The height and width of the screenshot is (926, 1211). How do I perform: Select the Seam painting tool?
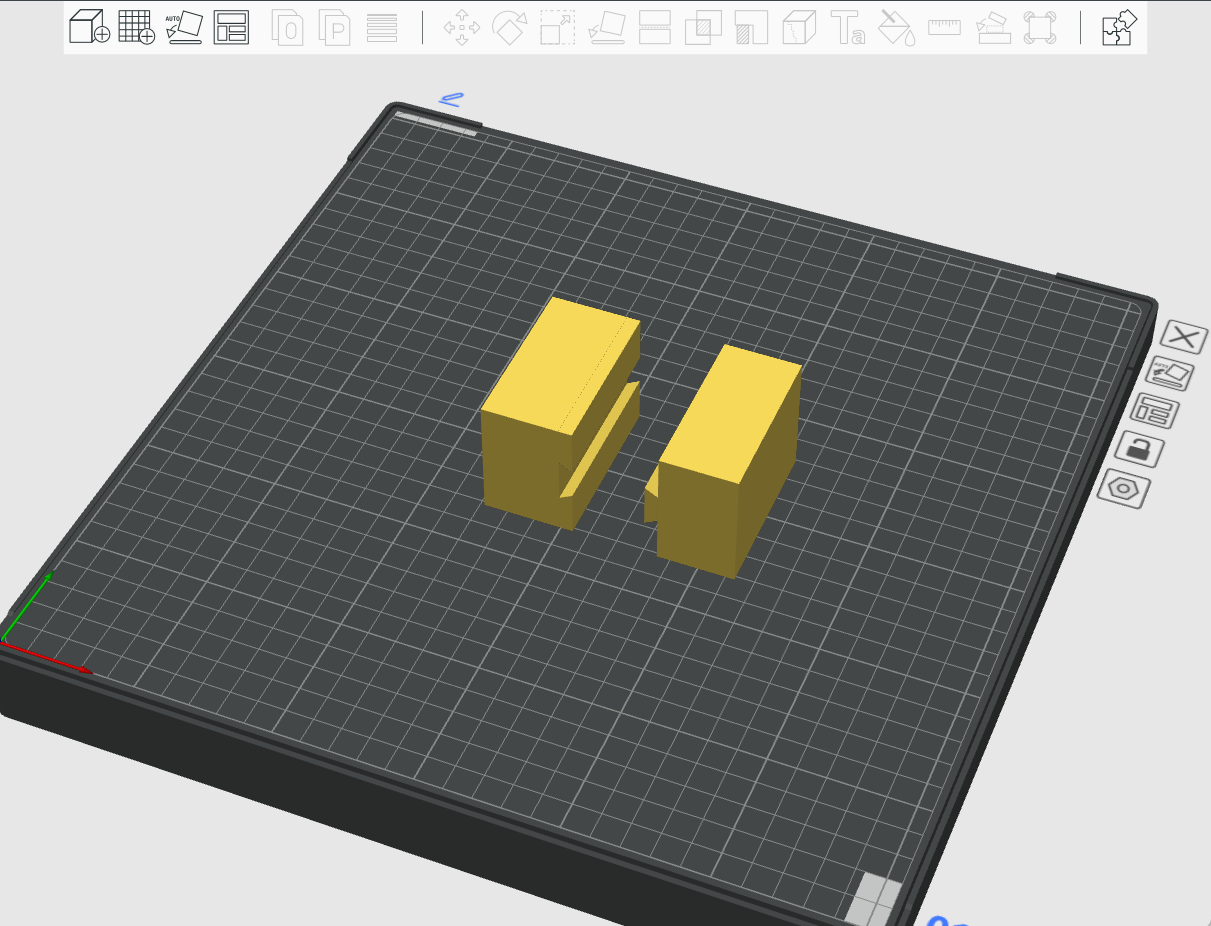tap(798, 27)
